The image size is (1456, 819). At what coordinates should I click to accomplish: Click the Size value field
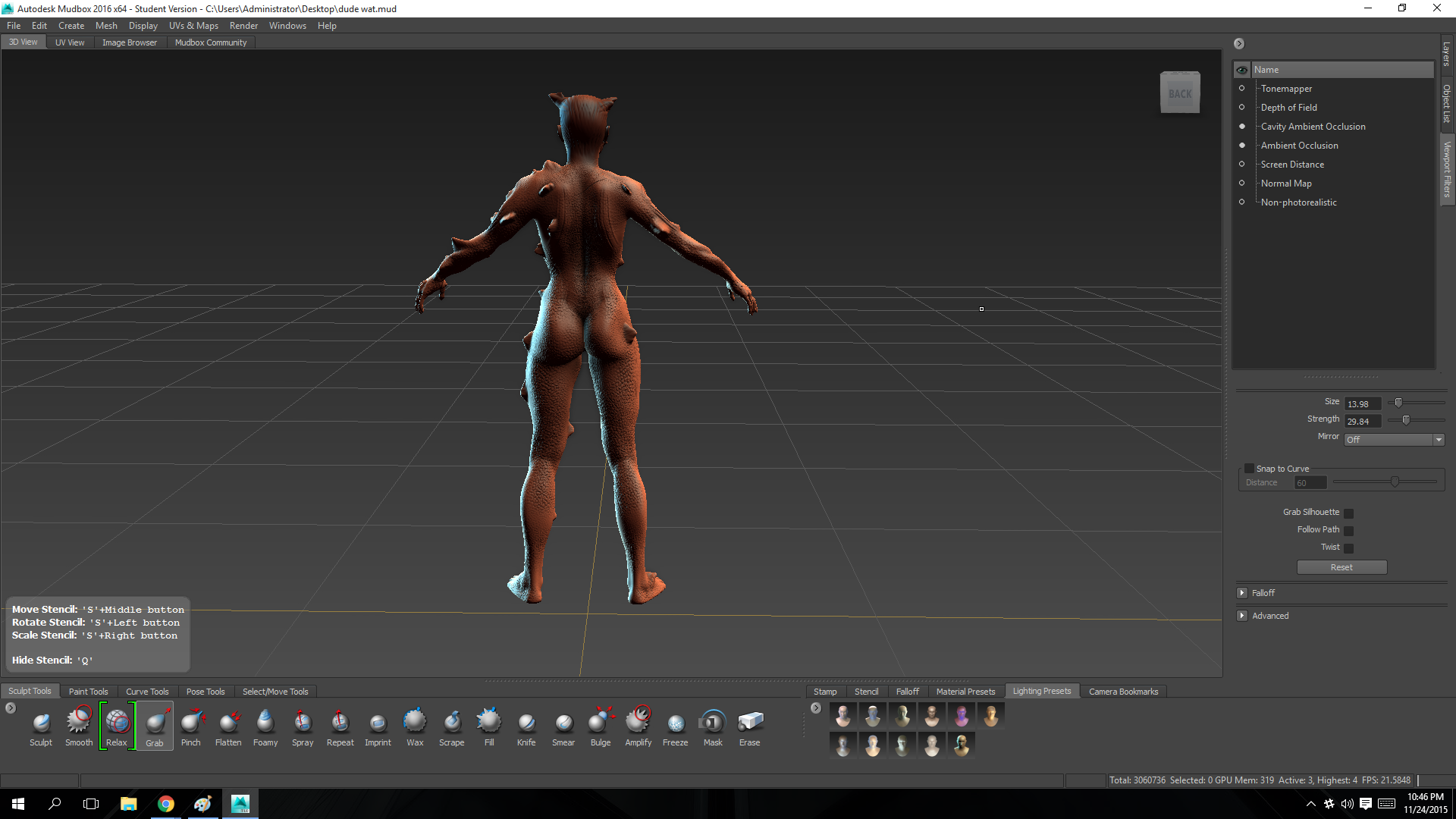tap(1363, 404)
